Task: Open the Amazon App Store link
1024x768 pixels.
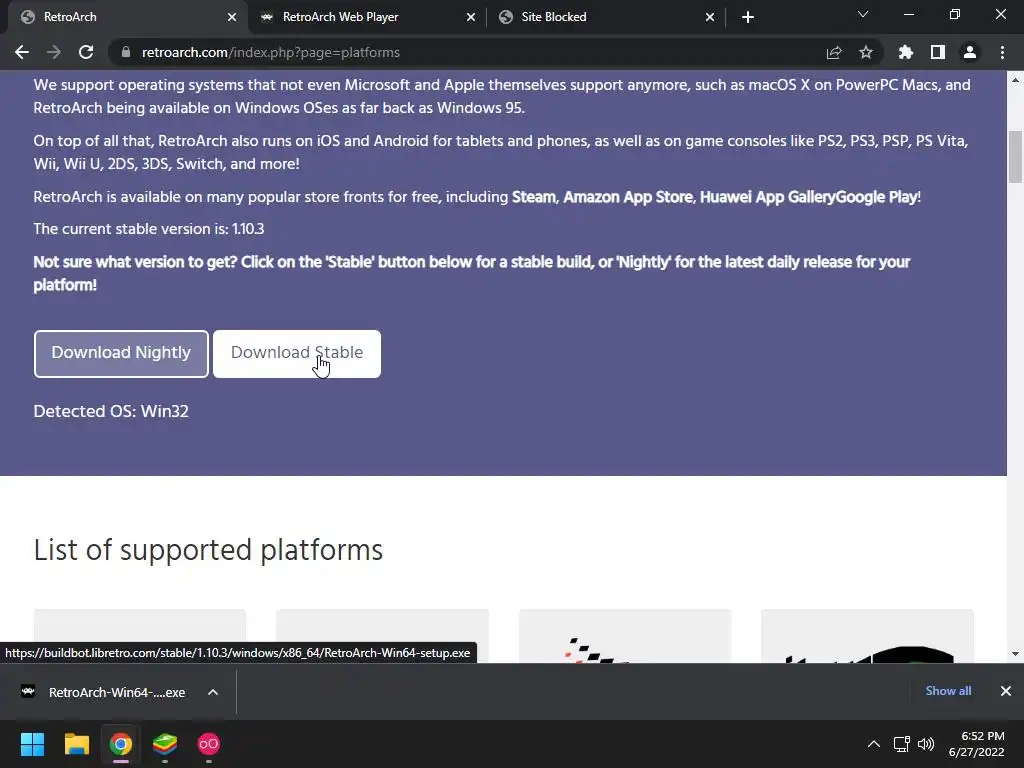Action: coord(628,197)
